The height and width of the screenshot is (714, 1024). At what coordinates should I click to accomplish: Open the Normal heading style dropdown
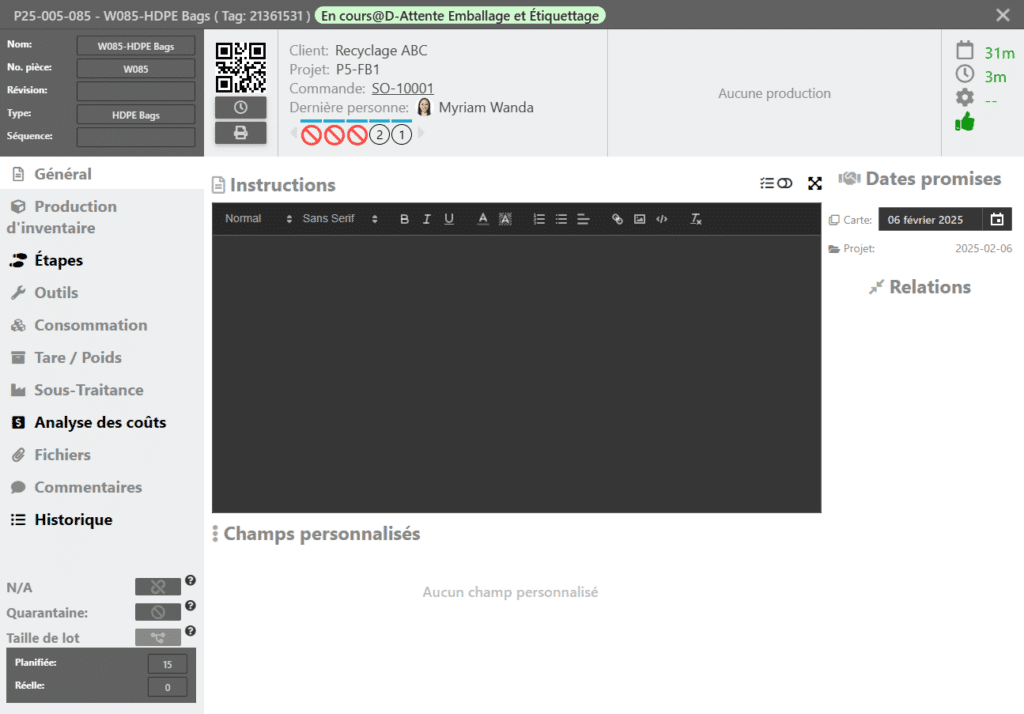pyautogui.click(x=258, y=219)
